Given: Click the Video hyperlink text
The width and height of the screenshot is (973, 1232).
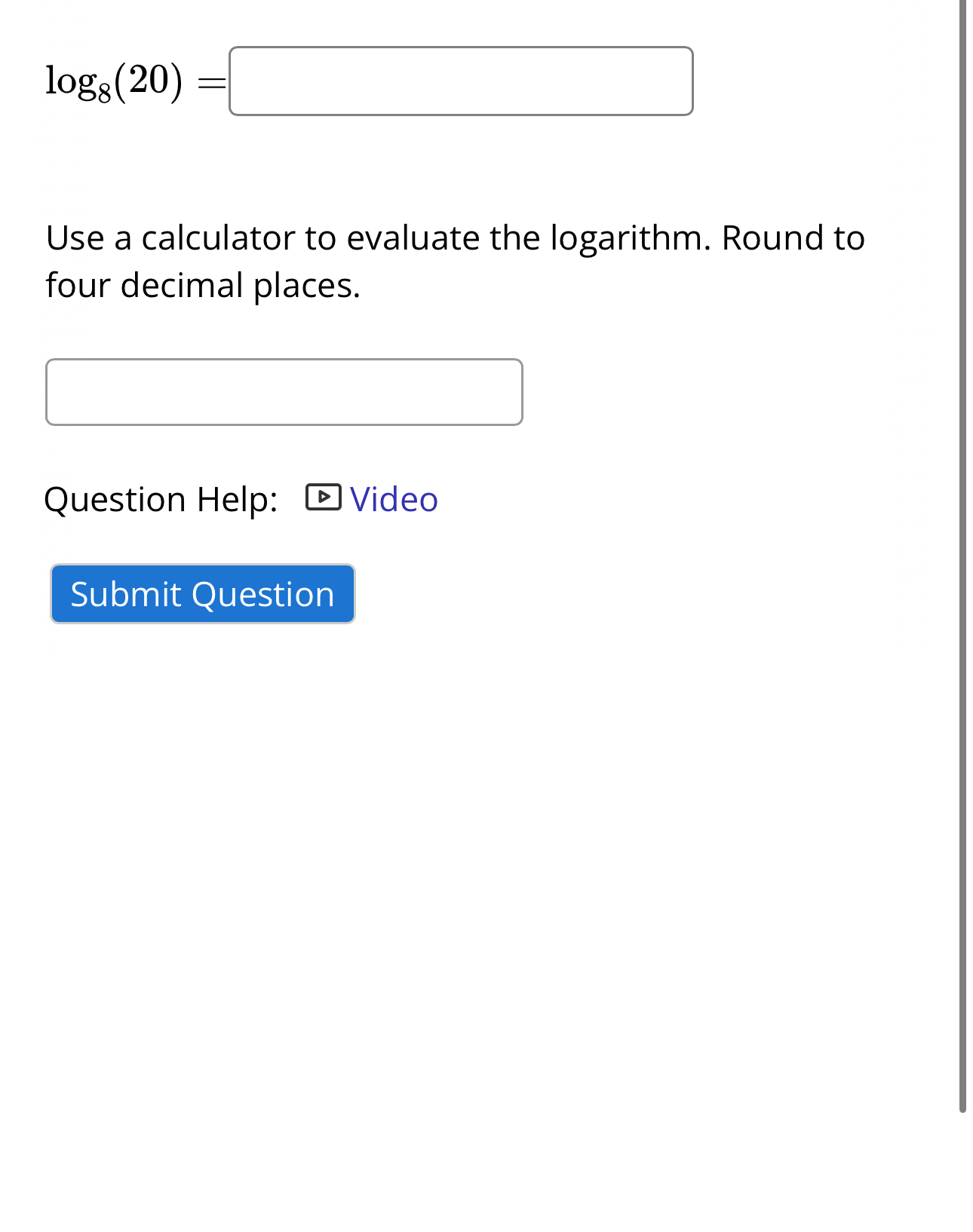Looking at the screenshot, I should [393, 499].
